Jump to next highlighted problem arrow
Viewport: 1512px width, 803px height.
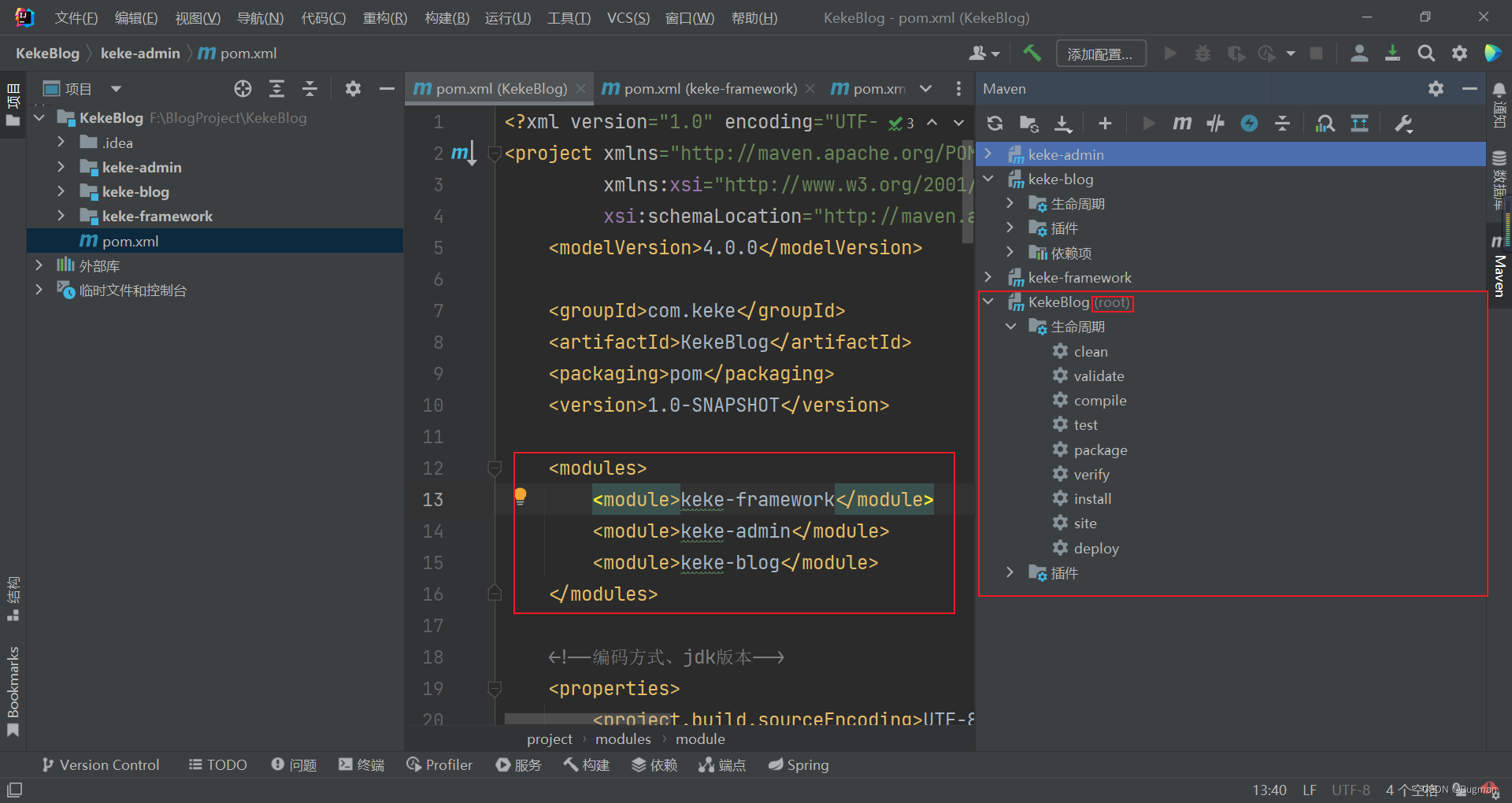coord(958,122)
